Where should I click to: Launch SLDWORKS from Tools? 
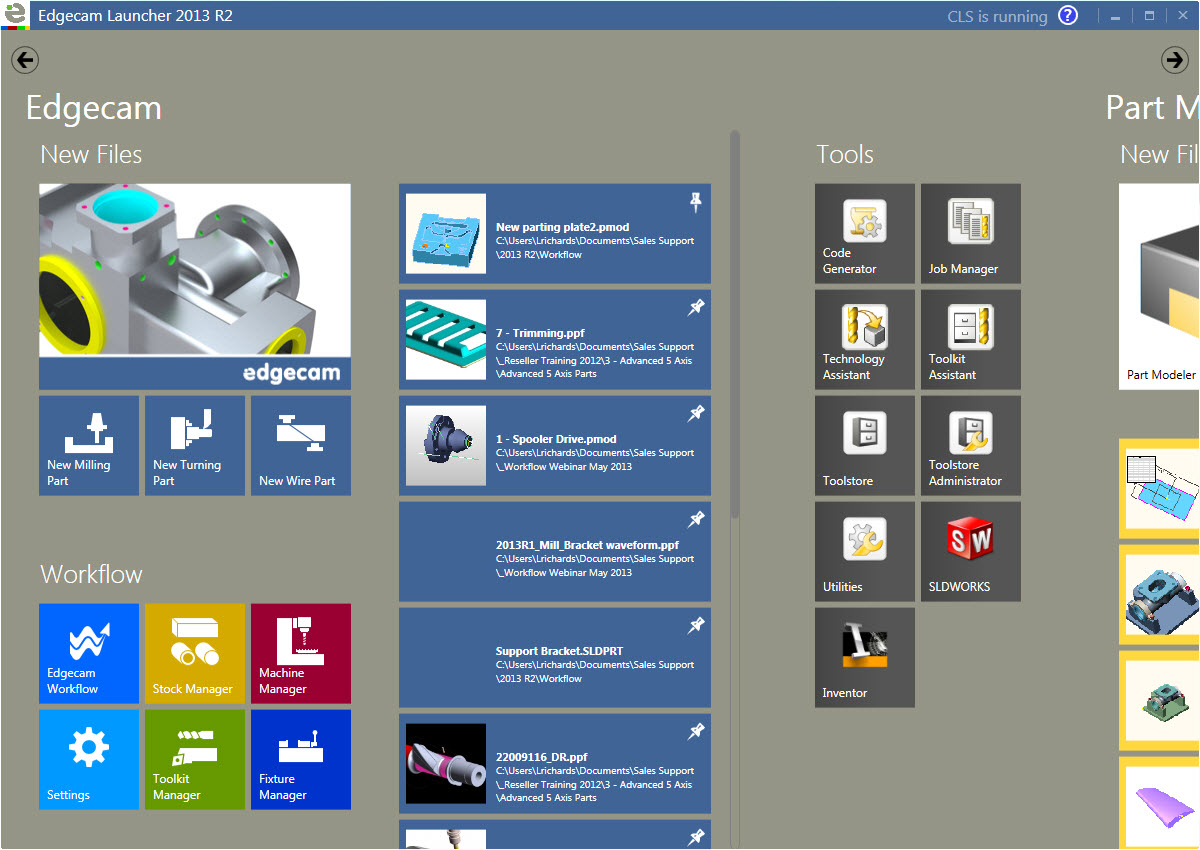[x=970, y=551]
